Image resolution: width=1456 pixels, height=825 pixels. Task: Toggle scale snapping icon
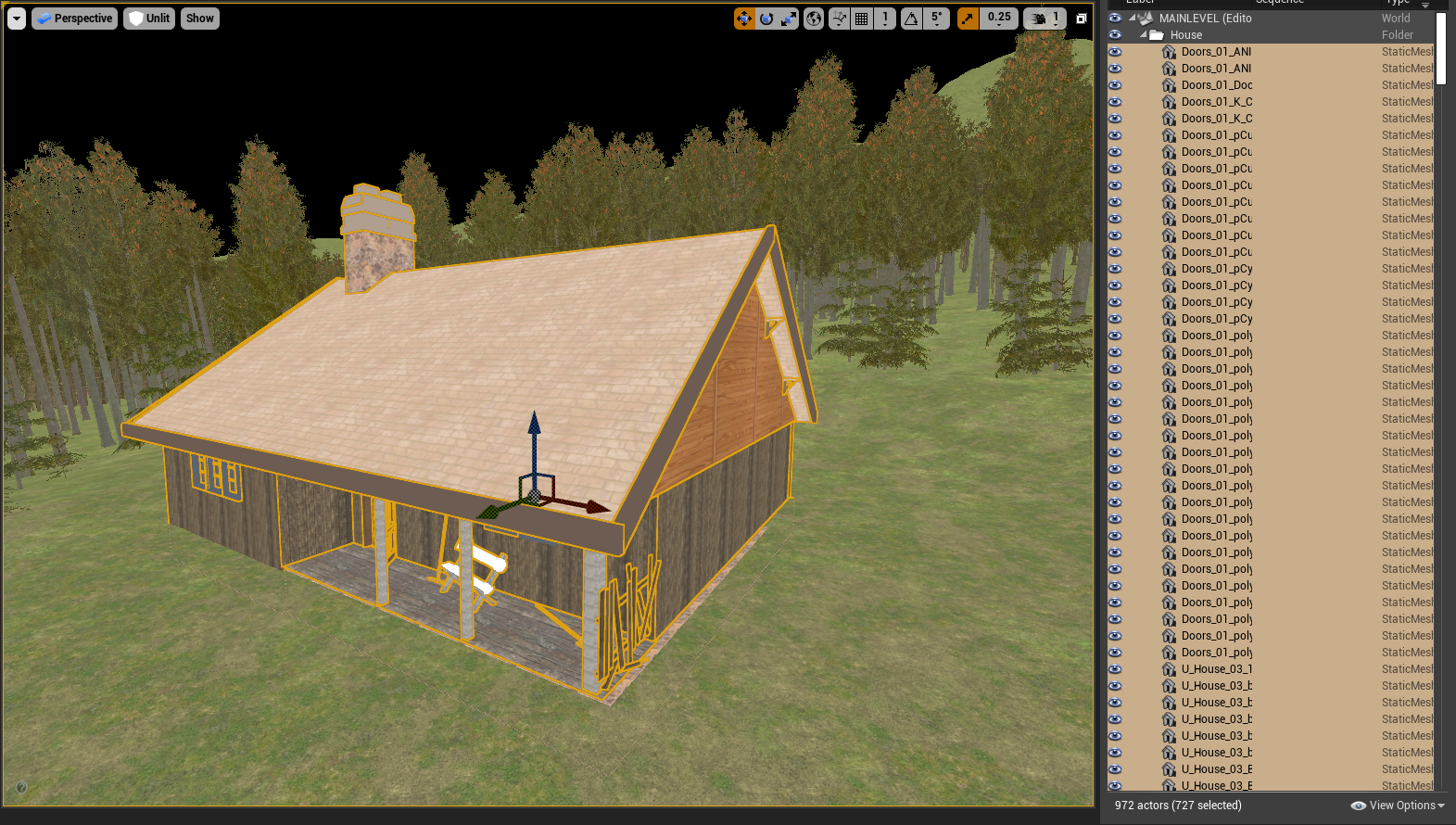tap(968, 19)
